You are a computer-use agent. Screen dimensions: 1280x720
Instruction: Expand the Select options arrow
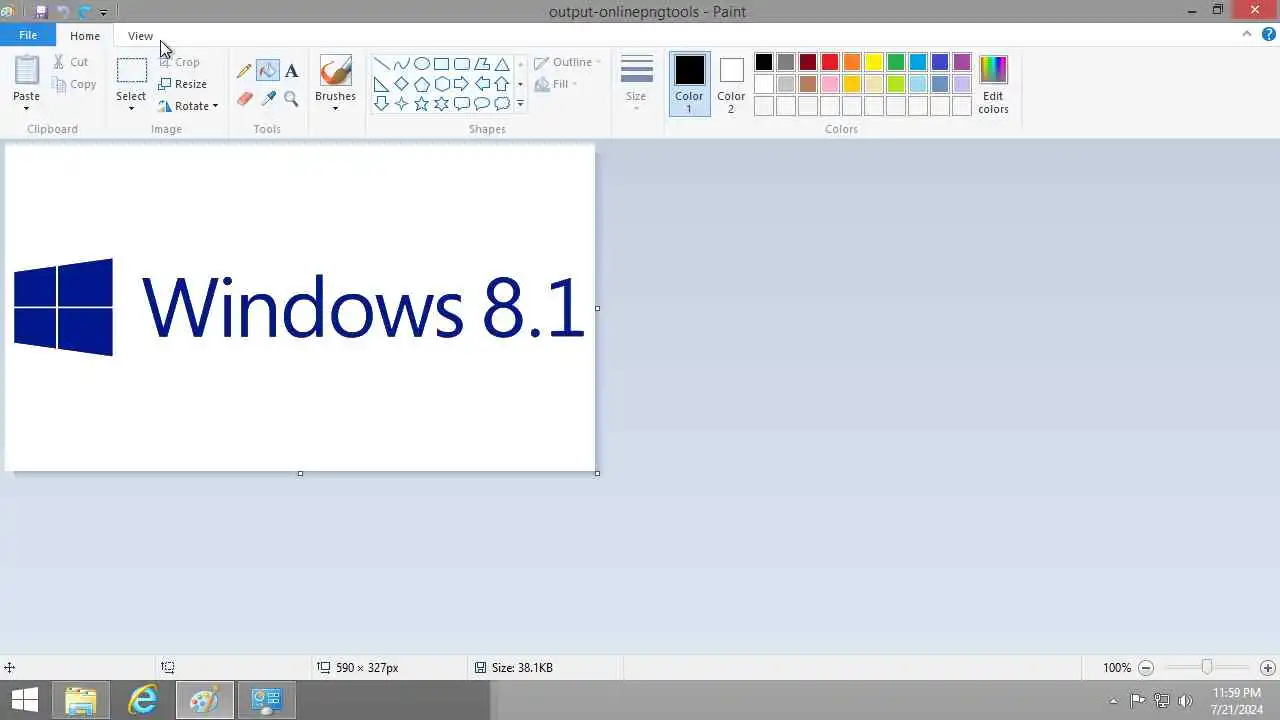click(131, 108)
